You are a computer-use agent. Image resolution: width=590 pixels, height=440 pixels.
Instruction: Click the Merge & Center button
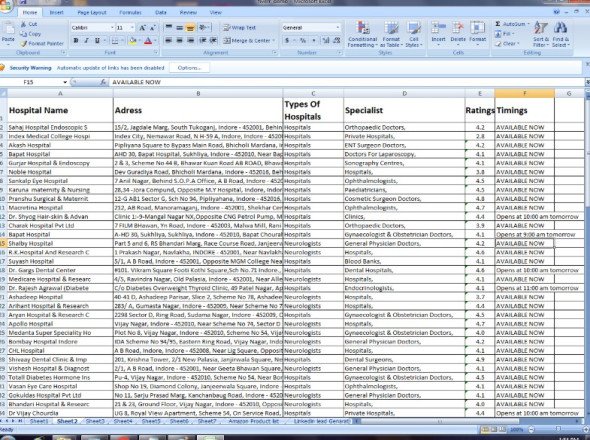(x=248, y=40)
